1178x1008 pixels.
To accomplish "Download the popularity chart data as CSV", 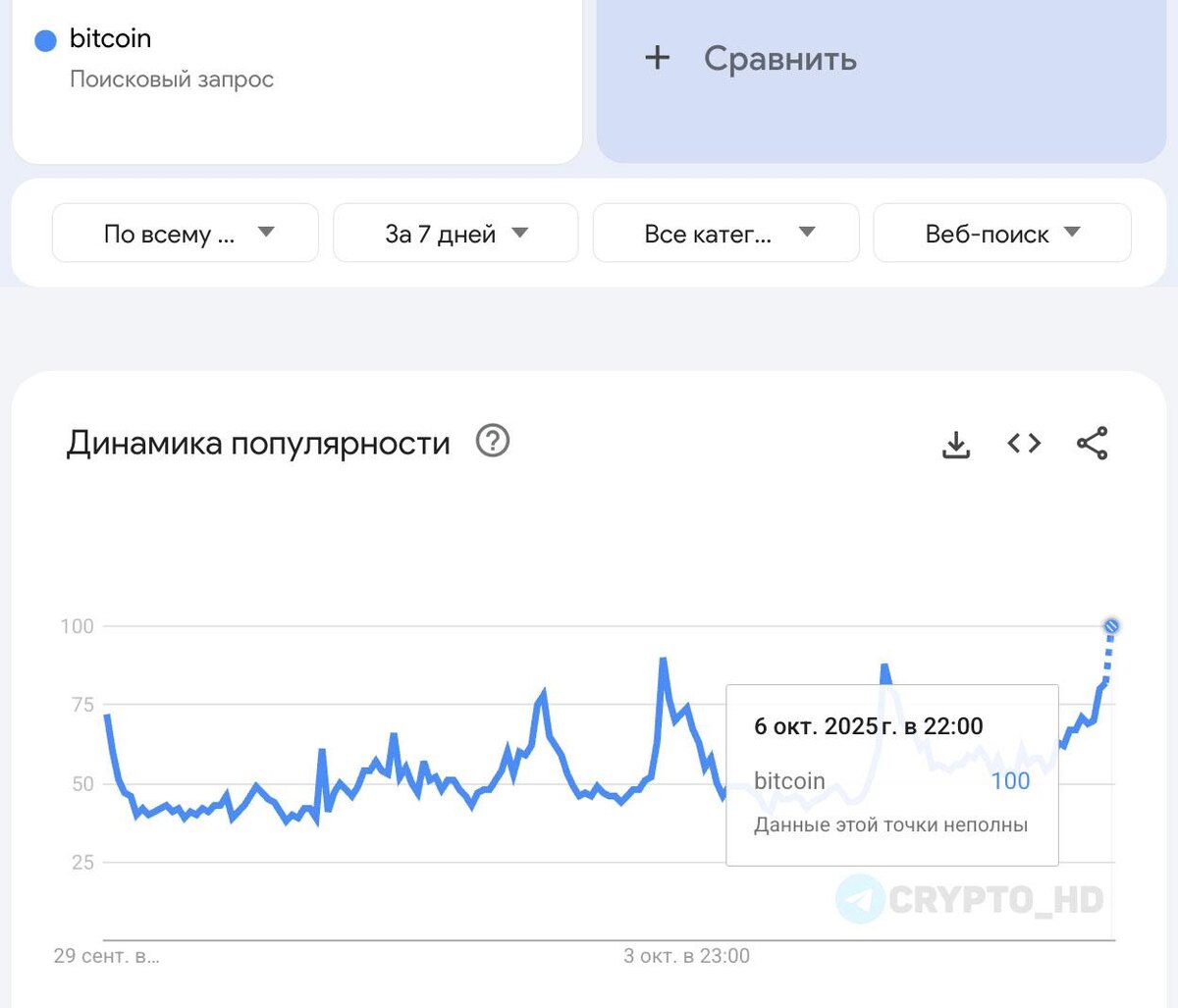I will pos(956,445).
